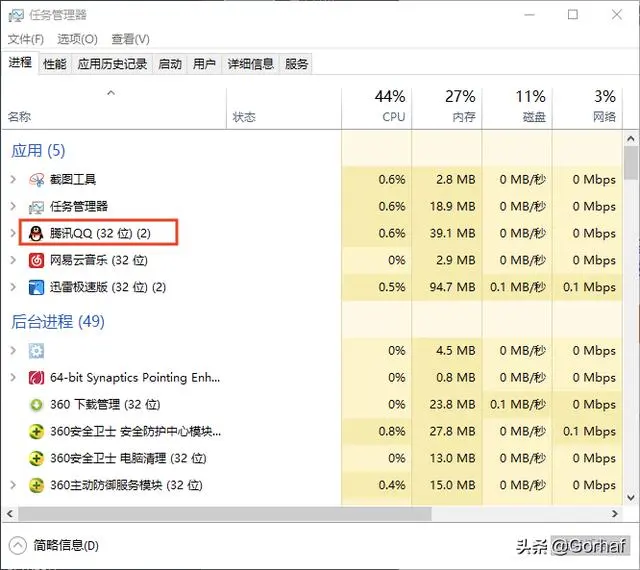
Task: Open the 查看(V) menu
Action: (x=130, y=39)
